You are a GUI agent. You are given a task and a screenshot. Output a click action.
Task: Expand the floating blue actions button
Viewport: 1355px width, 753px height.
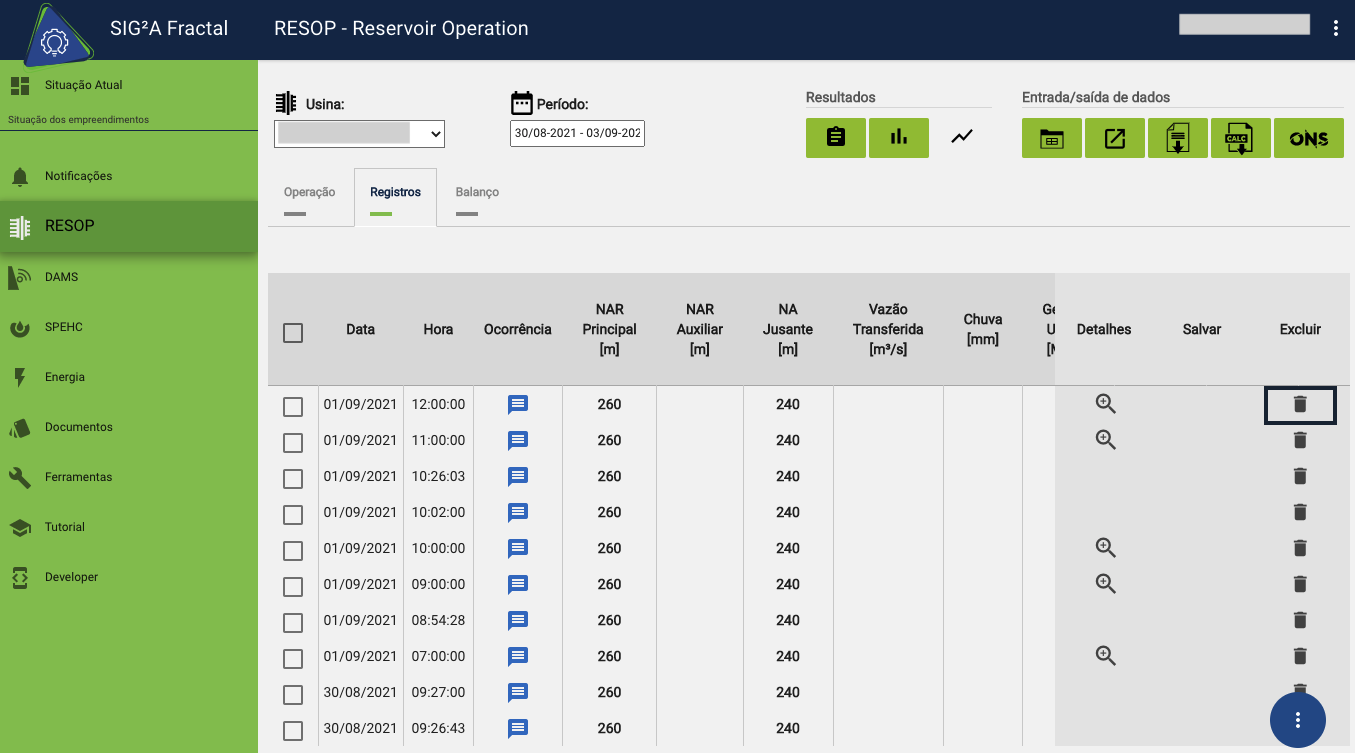pyautogui.click(x=1297, y=720)
